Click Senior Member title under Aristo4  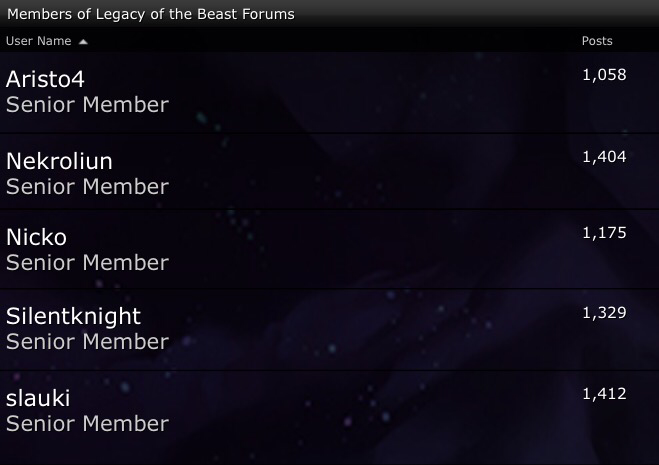pyautogui.click(x=87, y=105)
